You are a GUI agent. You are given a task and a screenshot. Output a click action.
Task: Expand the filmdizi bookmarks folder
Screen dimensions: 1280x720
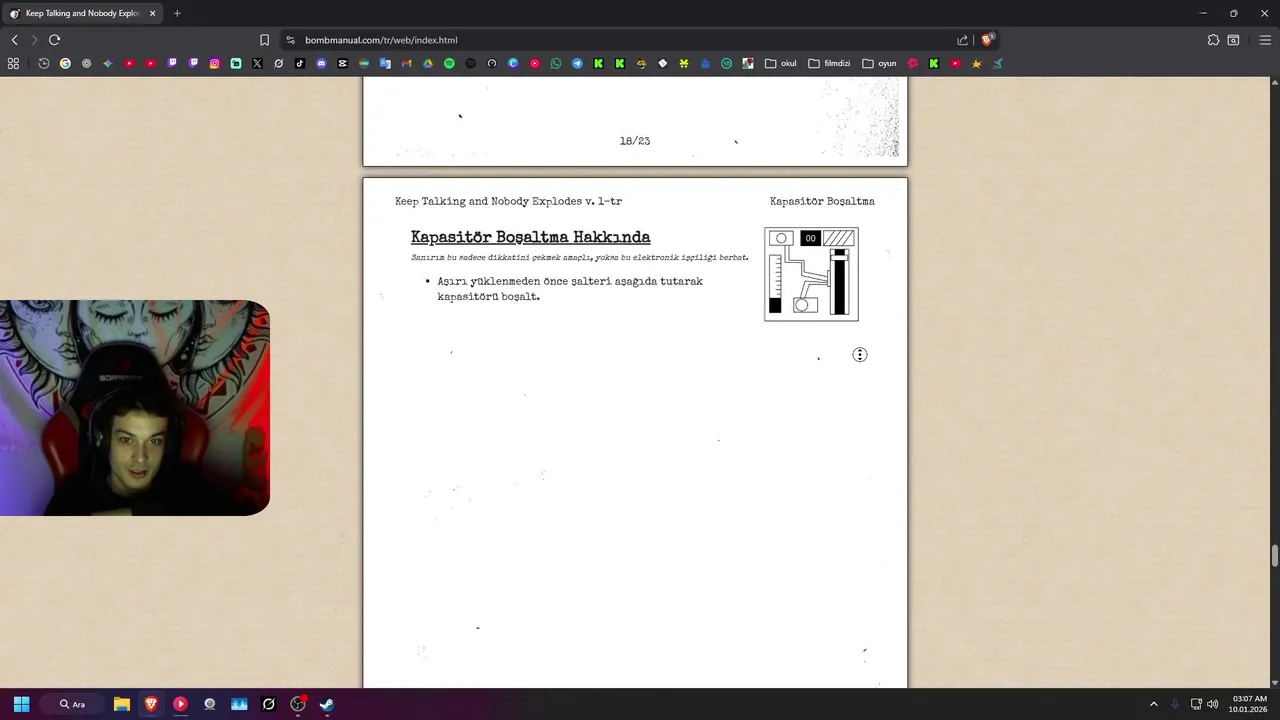(829, 63)
